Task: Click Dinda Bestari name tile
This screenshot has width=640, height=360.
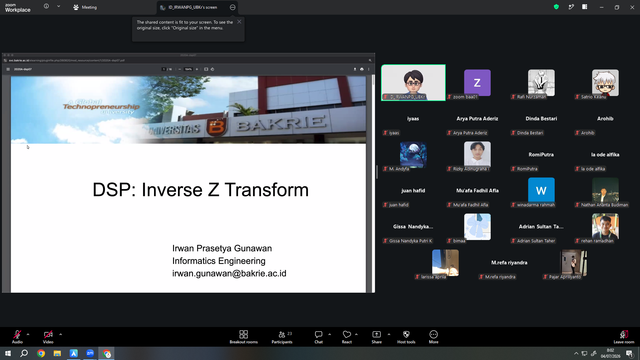Action: tap(541, 119)
